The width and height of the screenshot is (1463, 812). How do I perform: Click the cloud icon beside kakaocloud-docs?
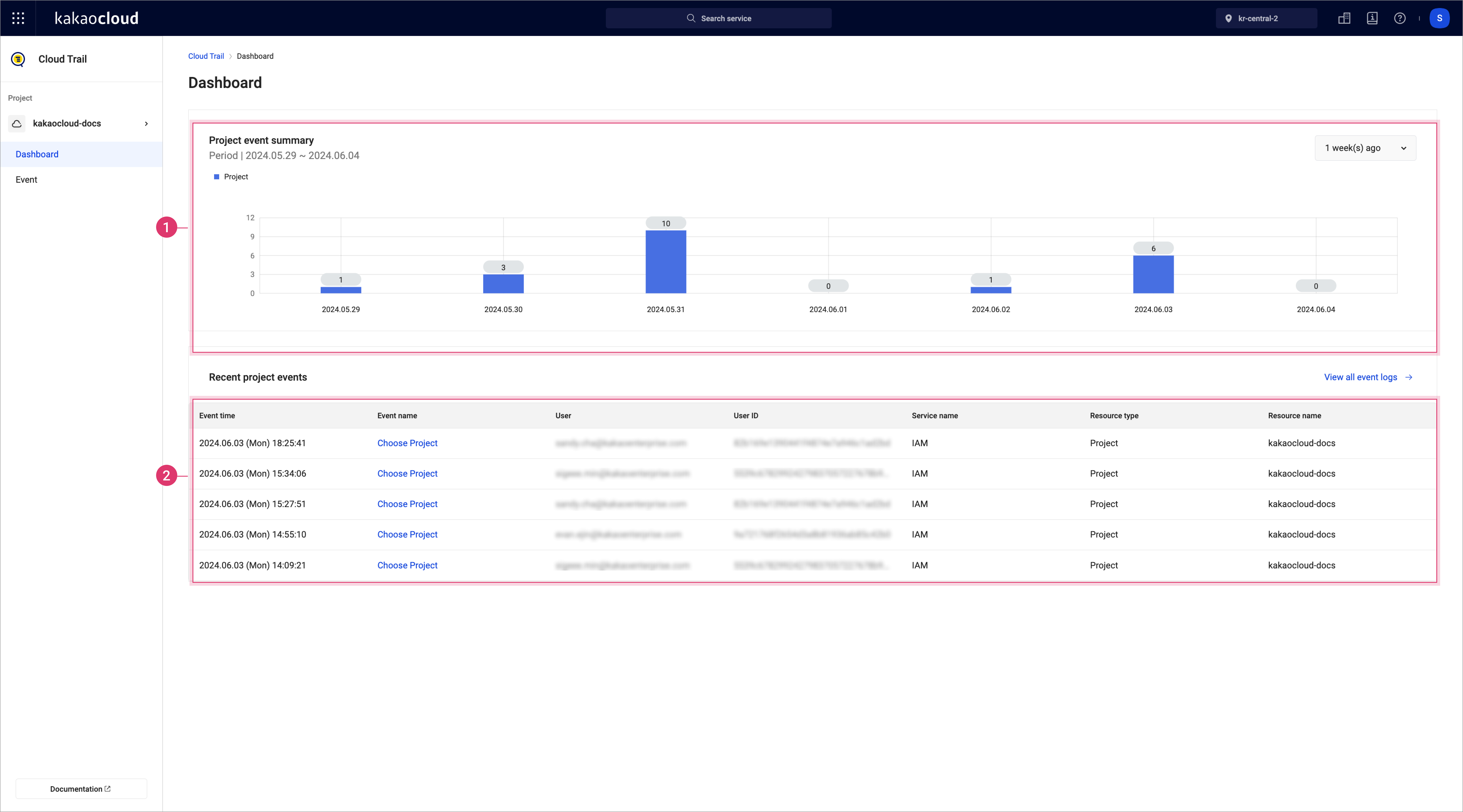click(17, 123)
